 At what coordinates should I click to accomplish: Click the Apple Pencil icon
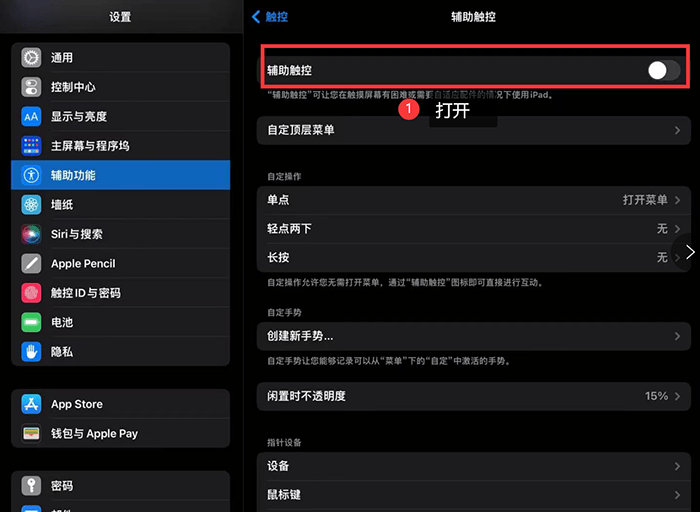pyautogui.click(x=31, y=264)
